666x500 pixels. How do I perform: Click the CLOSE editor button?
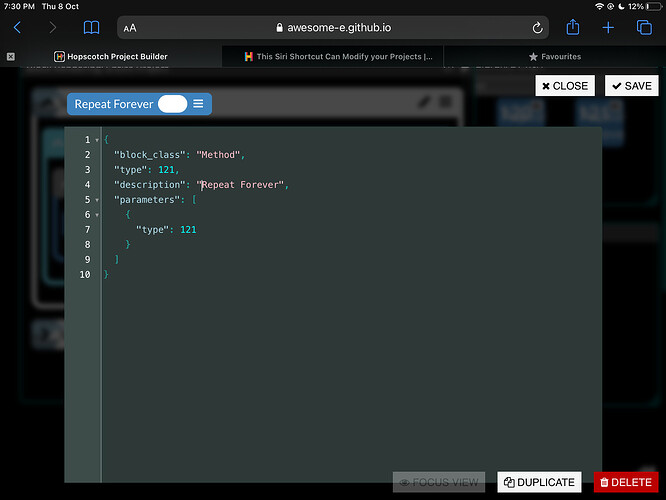tap(565, 86)
